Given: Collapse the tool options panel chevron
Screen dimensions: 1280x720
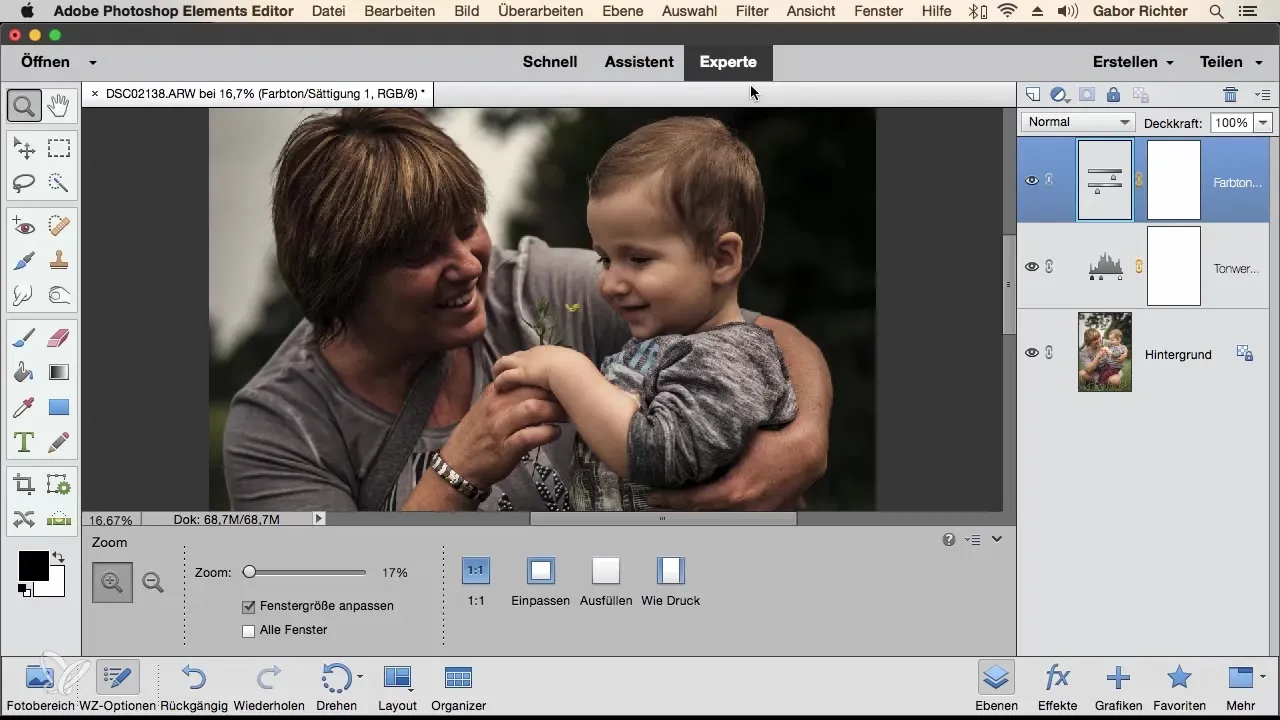Looking at the screenshot, I should point(997,540).
